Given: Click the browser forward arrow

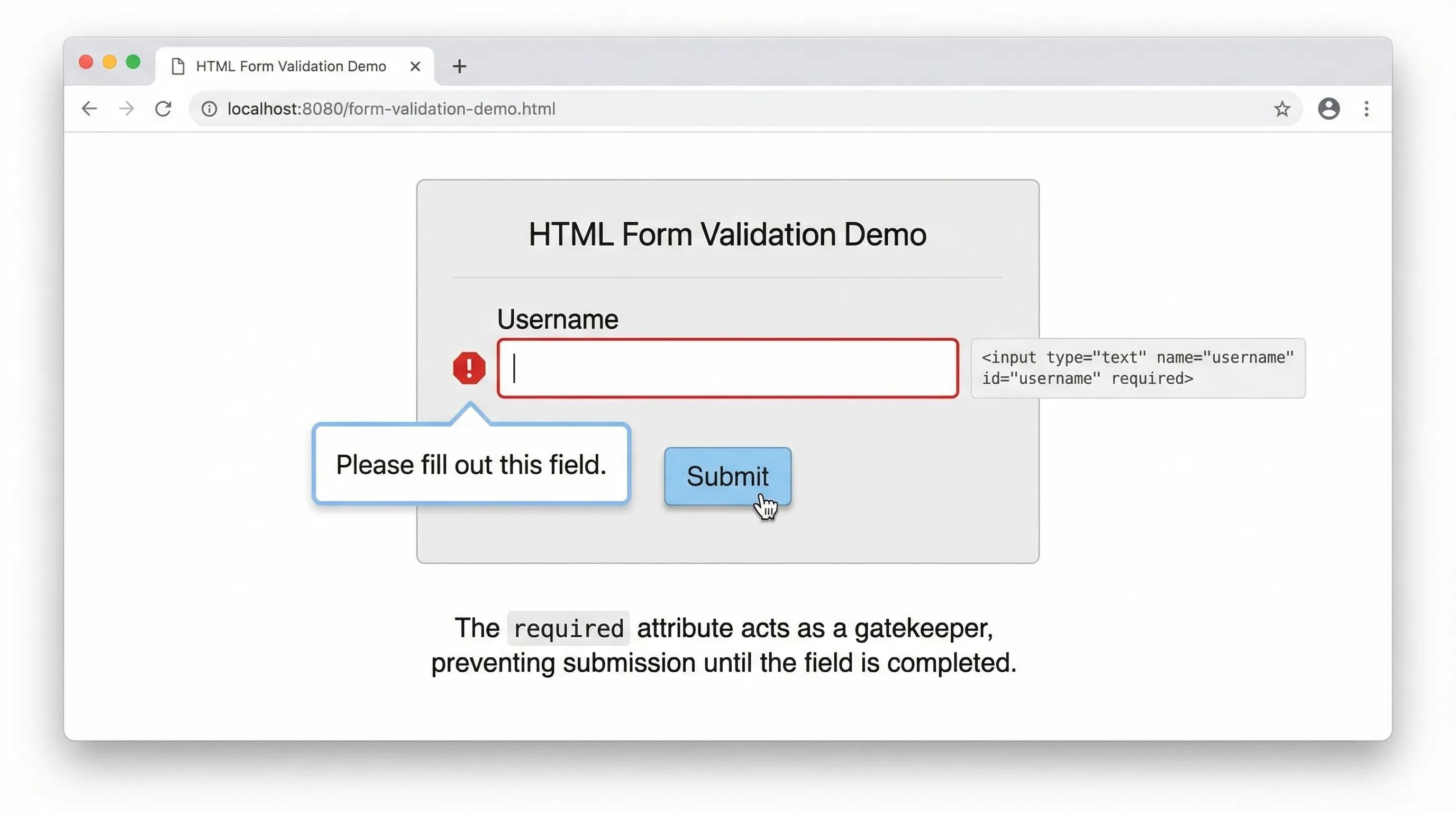Looking at the screenshot, I should pyautogui.click(x=126, y=109).
